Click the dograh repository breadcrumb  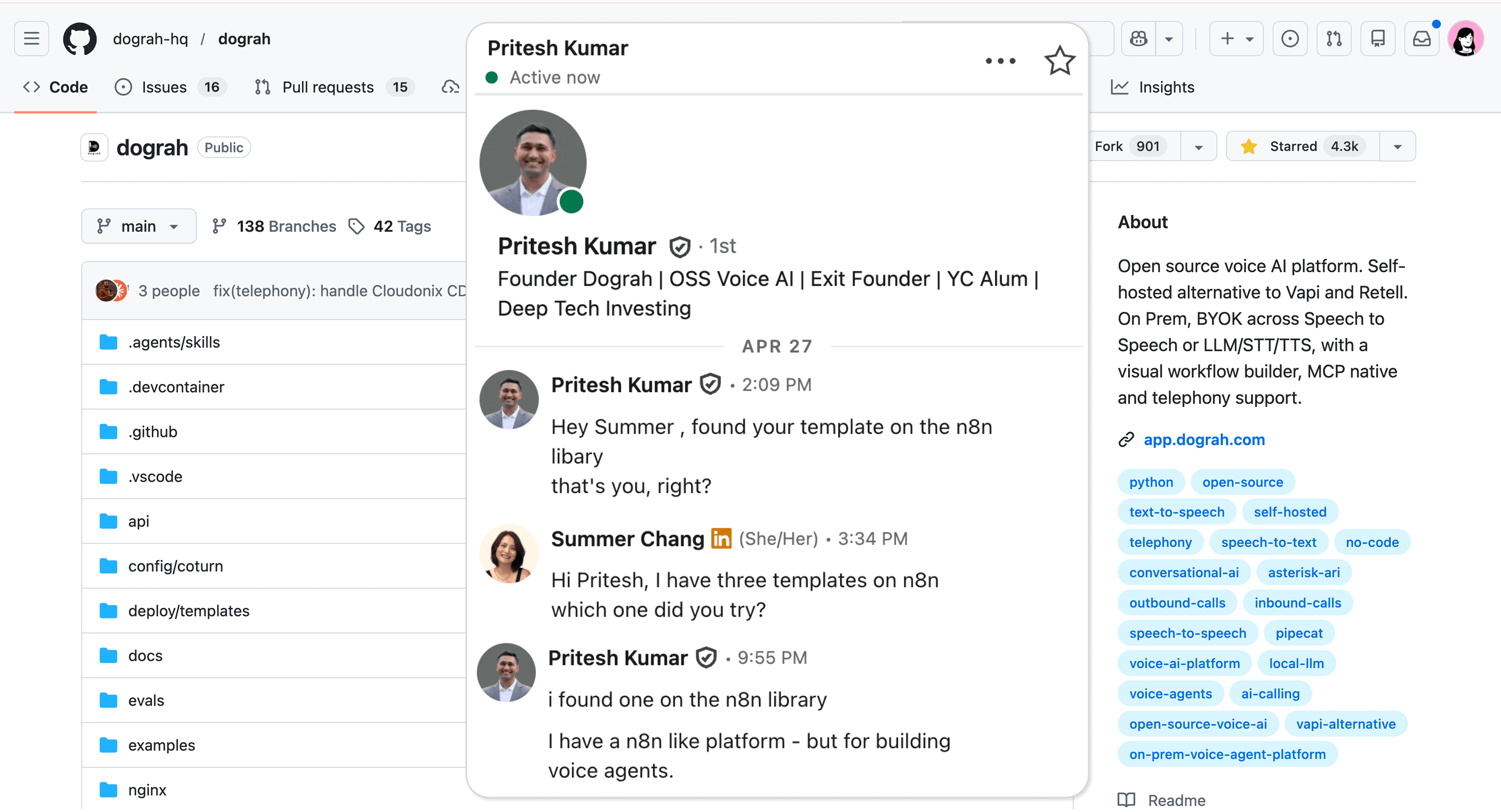pos(244,38)
